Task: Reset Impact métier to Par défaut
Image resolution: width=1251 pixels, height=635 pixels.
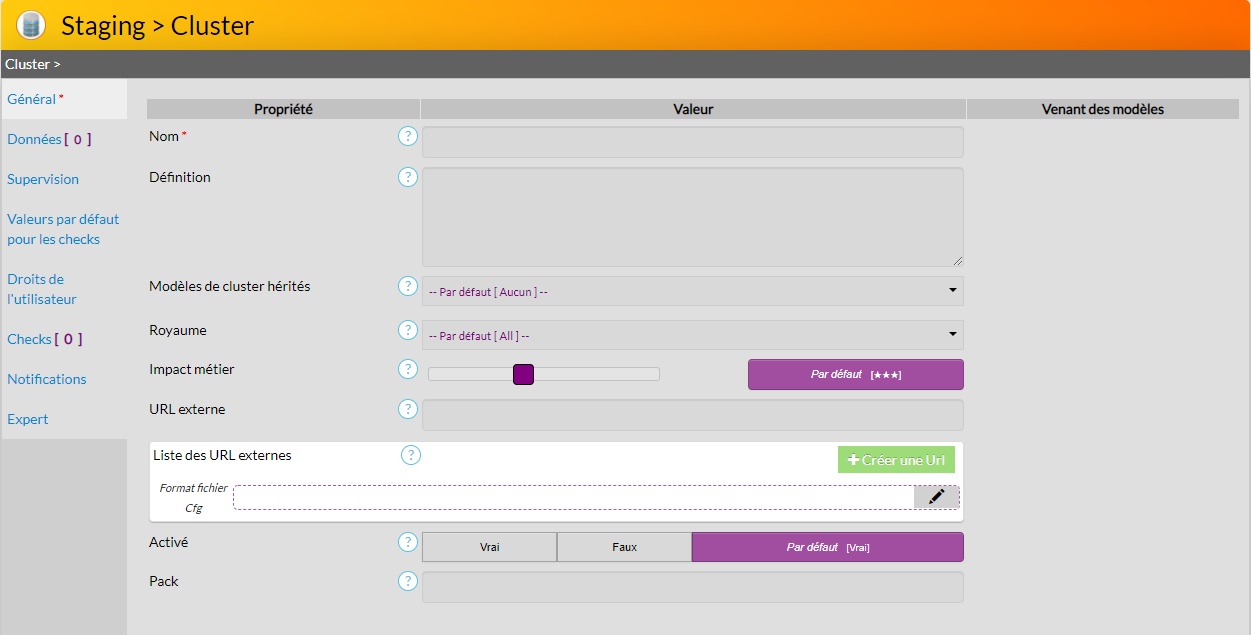Action: 855,374
